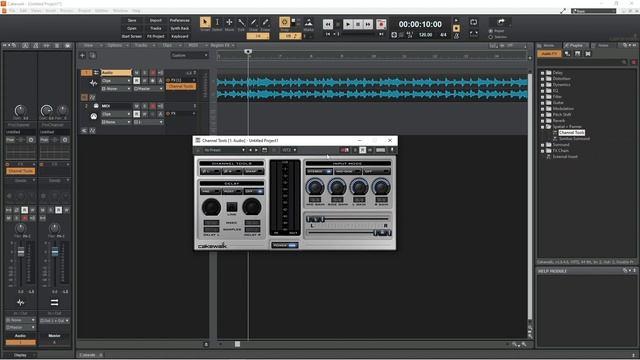Toggle the loop icon in control bar
The width and height of the screenshot is (640, 360).
click(x=473, y=22)
